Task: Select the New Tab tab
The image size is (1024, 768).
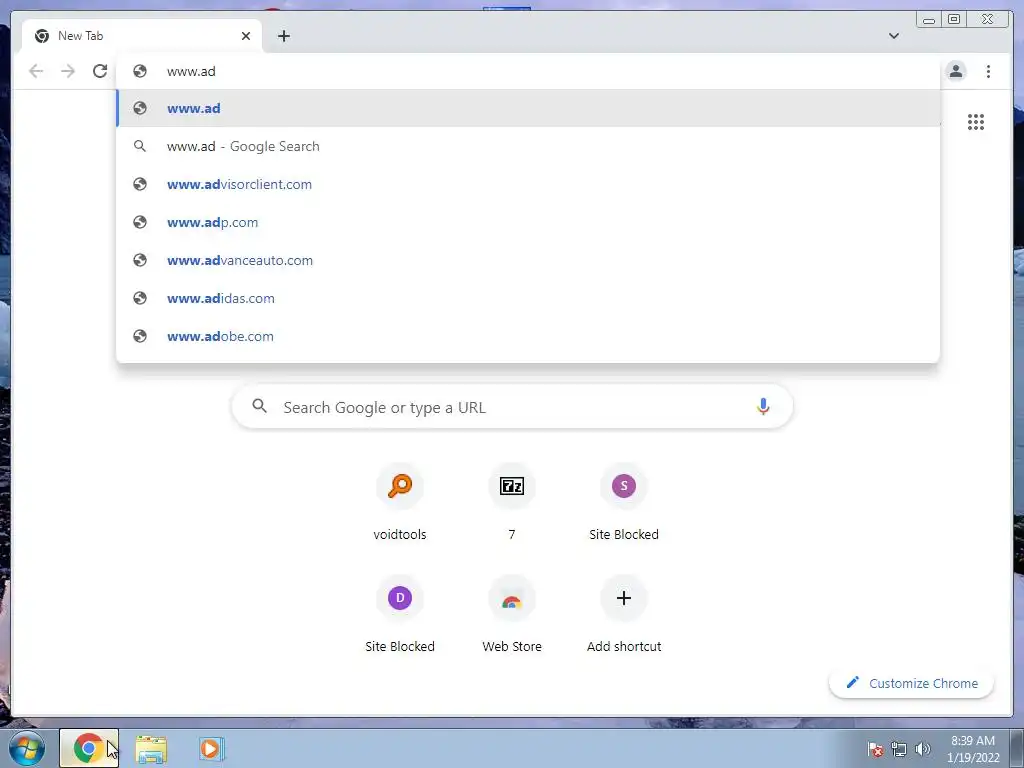Action: (142, 36)
